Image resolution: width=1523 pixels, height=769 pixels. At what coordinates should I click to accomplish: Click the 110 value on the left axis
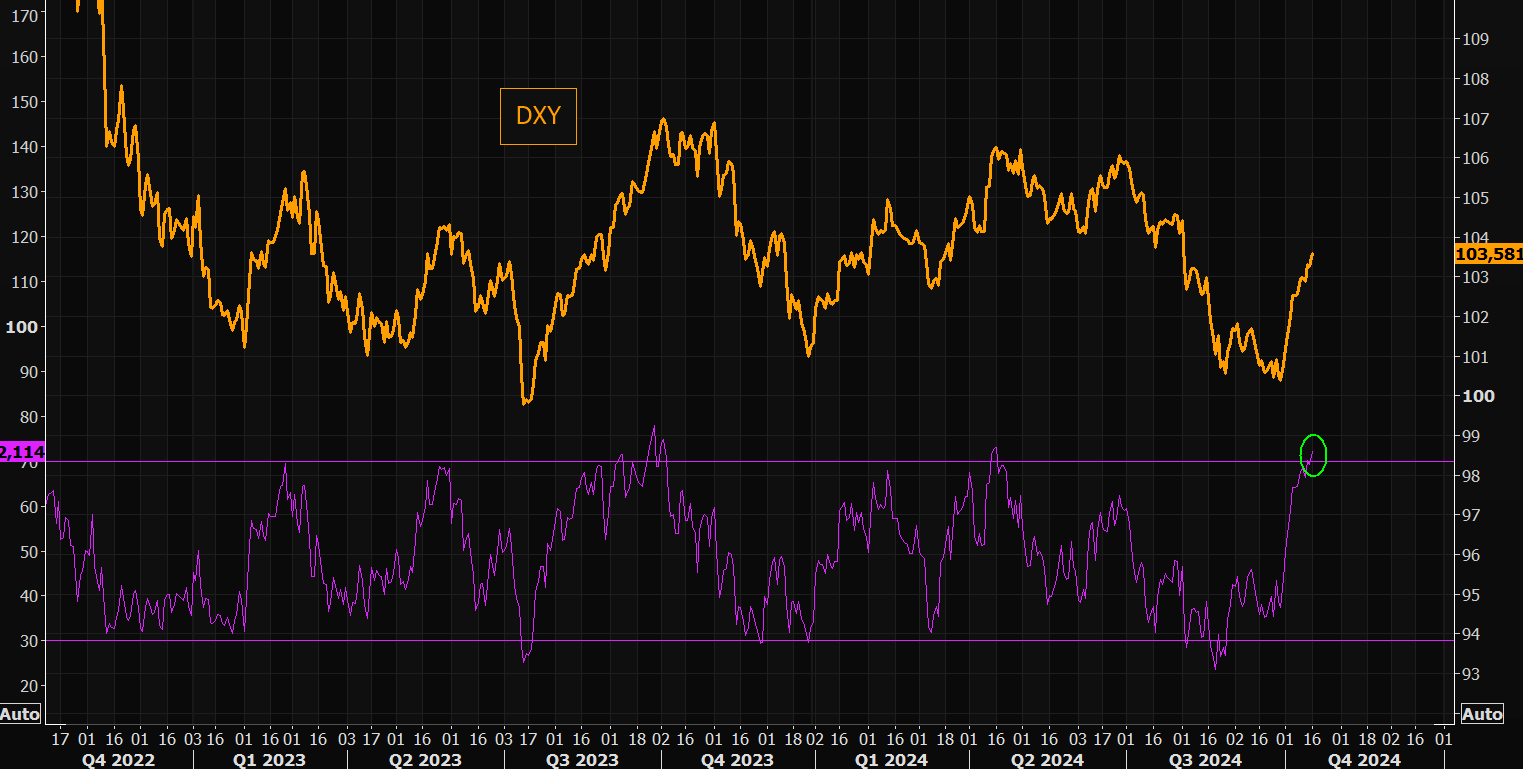pyautogui.click(x=27, y=282)
